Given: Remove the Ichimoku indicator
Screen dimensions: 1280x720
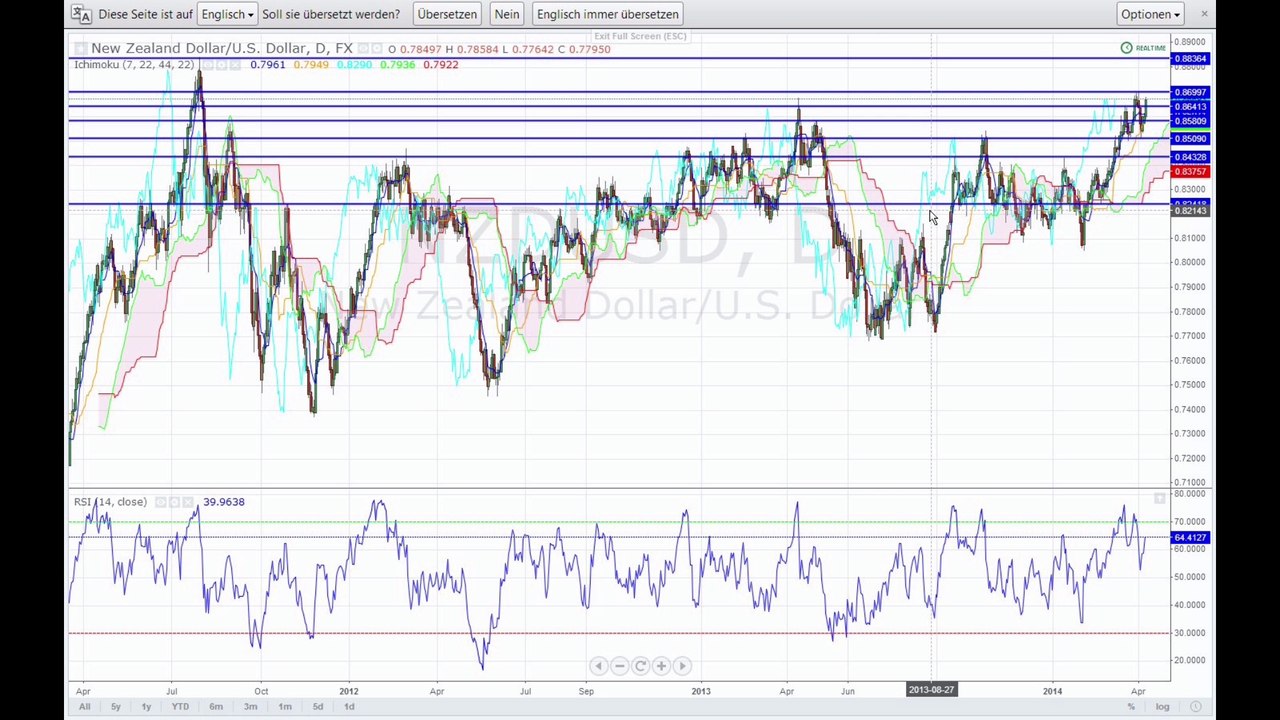Looking at the screenshot, I should click(235, 65).
